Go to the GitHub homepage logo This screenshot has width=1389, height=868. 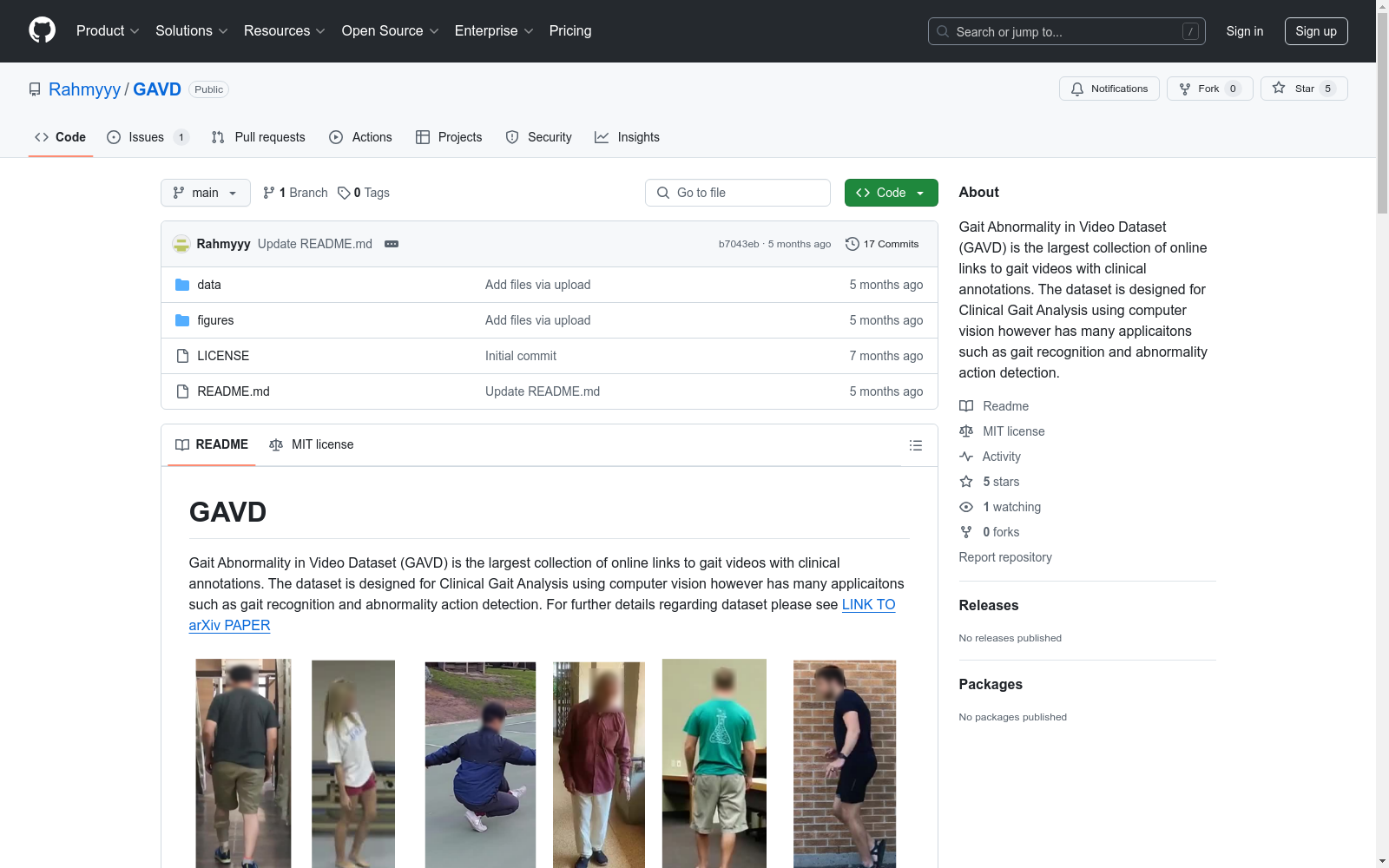point(42,30)
